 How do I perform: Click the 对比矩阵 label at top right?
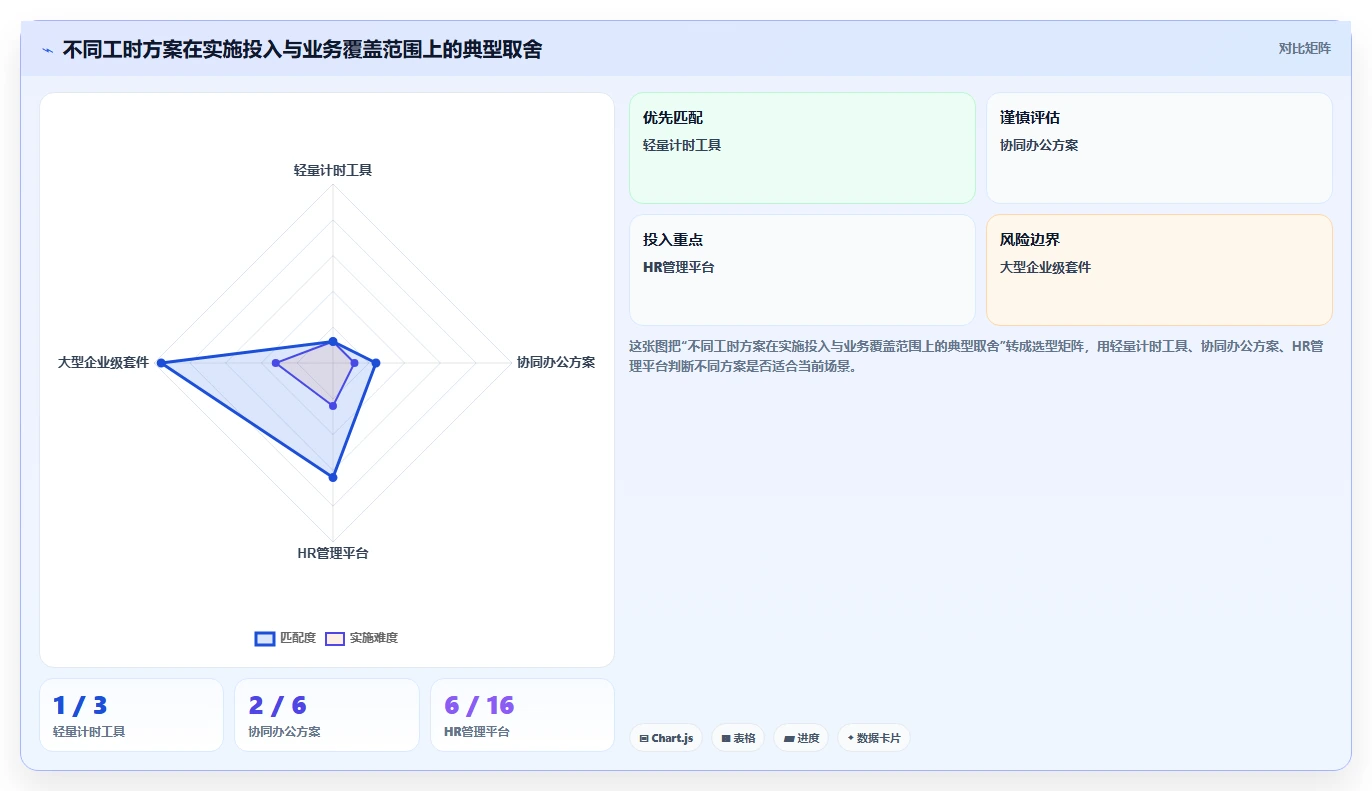[1304, 48]
